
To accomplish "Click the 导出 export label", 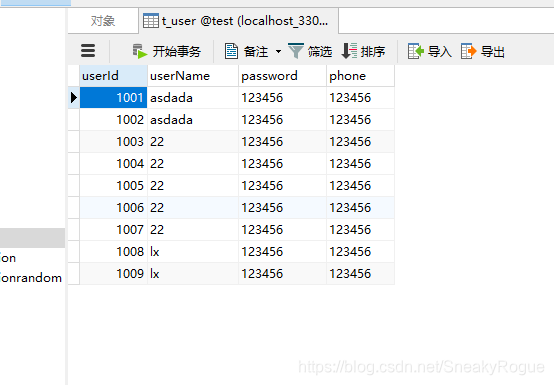I will (493, 52).
